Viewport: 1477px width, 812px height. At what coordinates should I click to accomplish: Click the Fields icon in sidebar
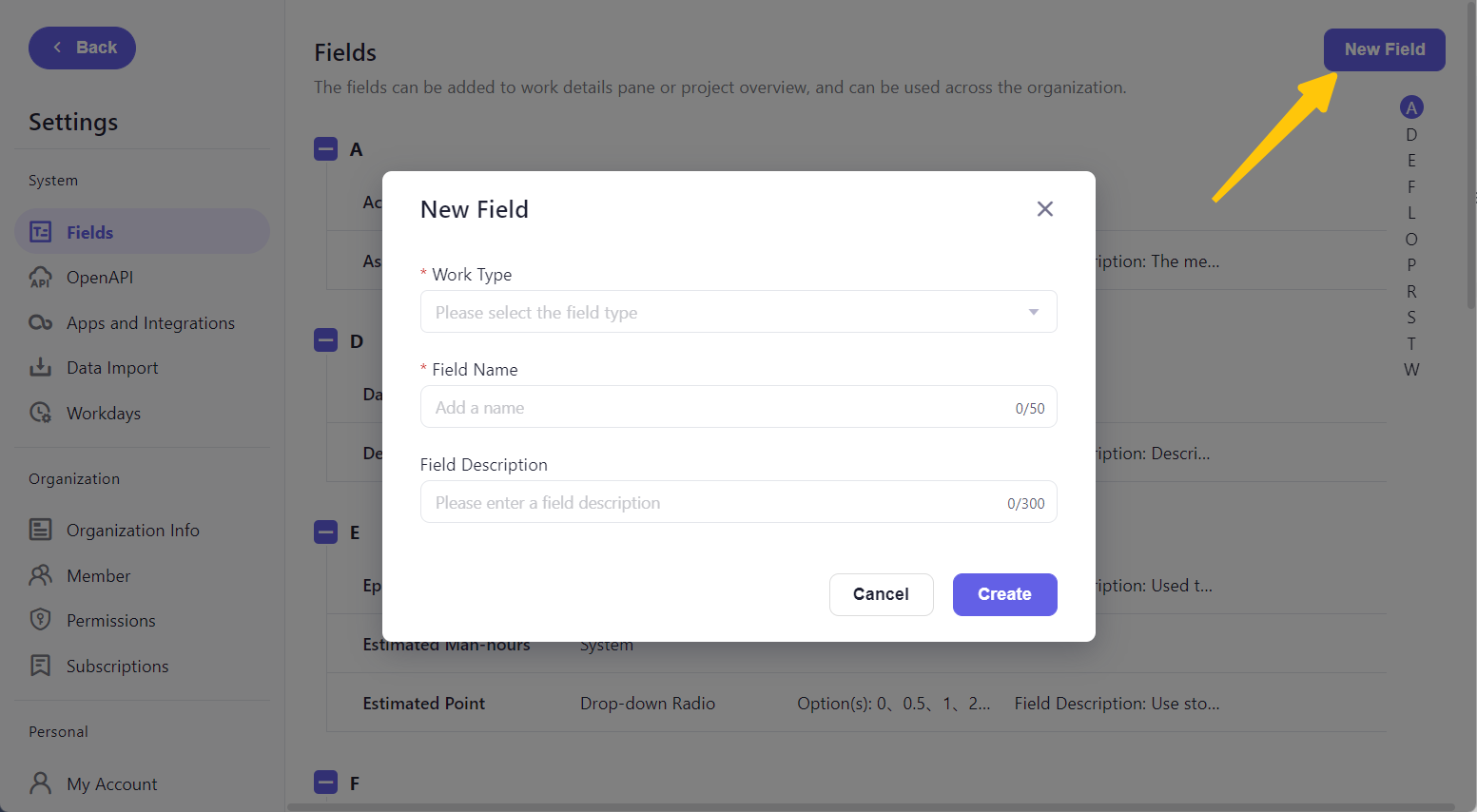coord(41,232)
